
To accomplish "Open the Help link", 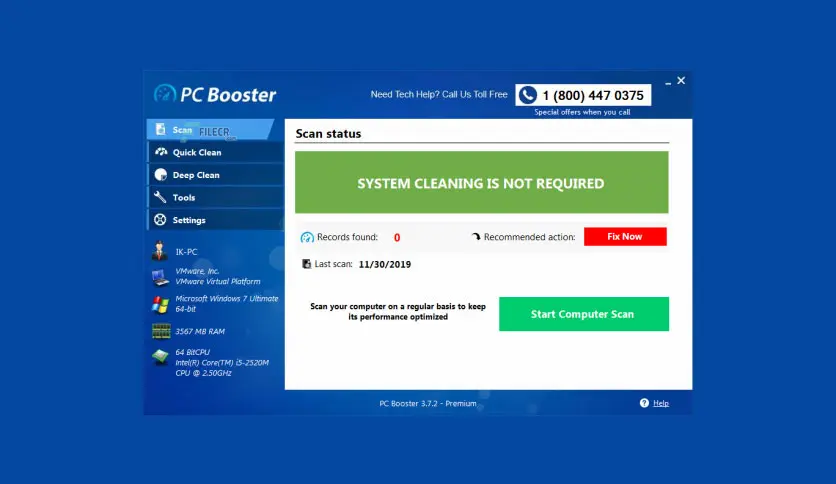I will 661,404.
